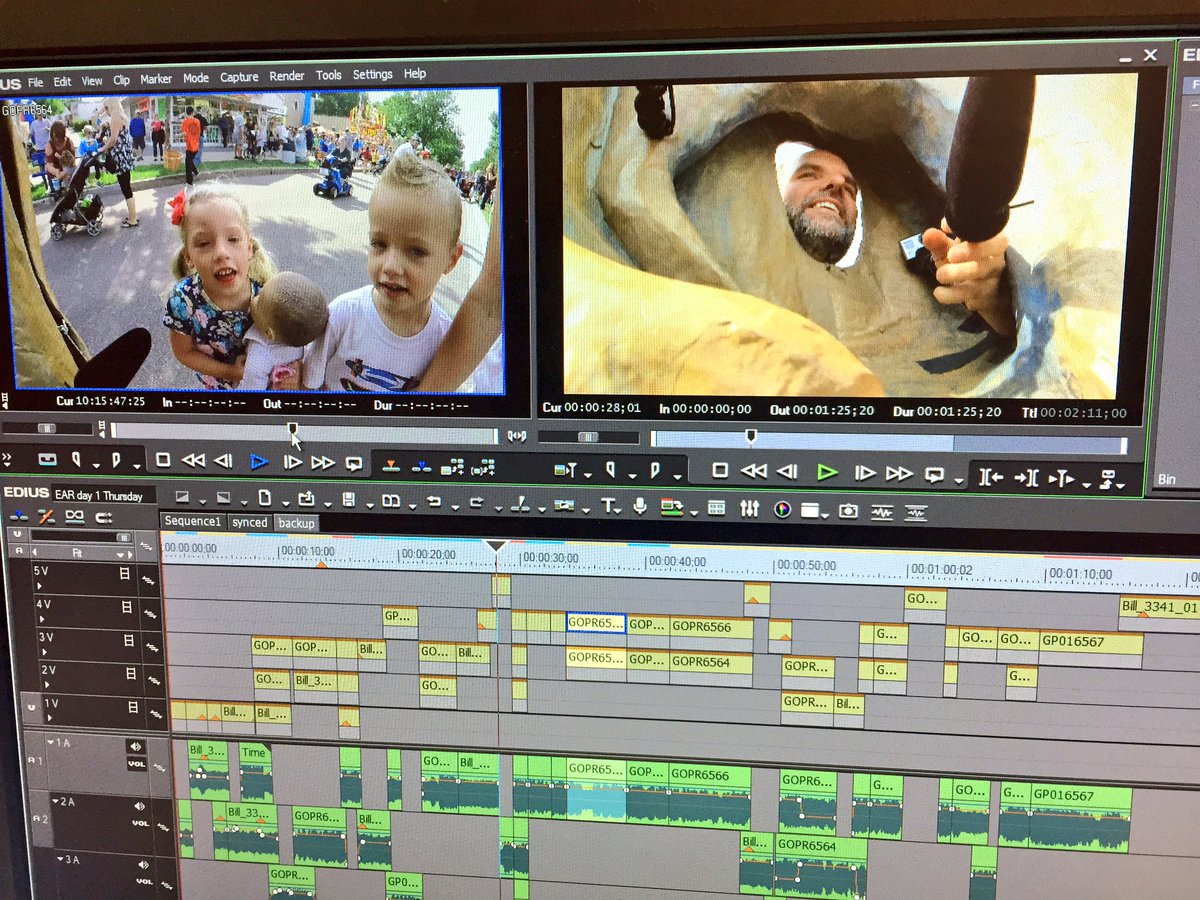Toggle ripple mode icon under EDIUS logo
The width and height of the screenshot is (1200, 900).
click(46, 516)
